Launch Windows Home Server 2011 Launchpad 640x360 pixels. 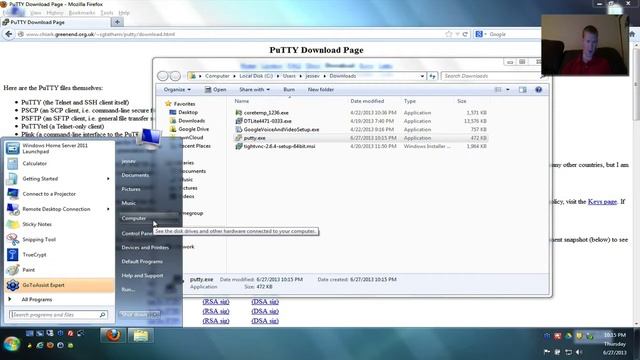click(x=59, y=148)
